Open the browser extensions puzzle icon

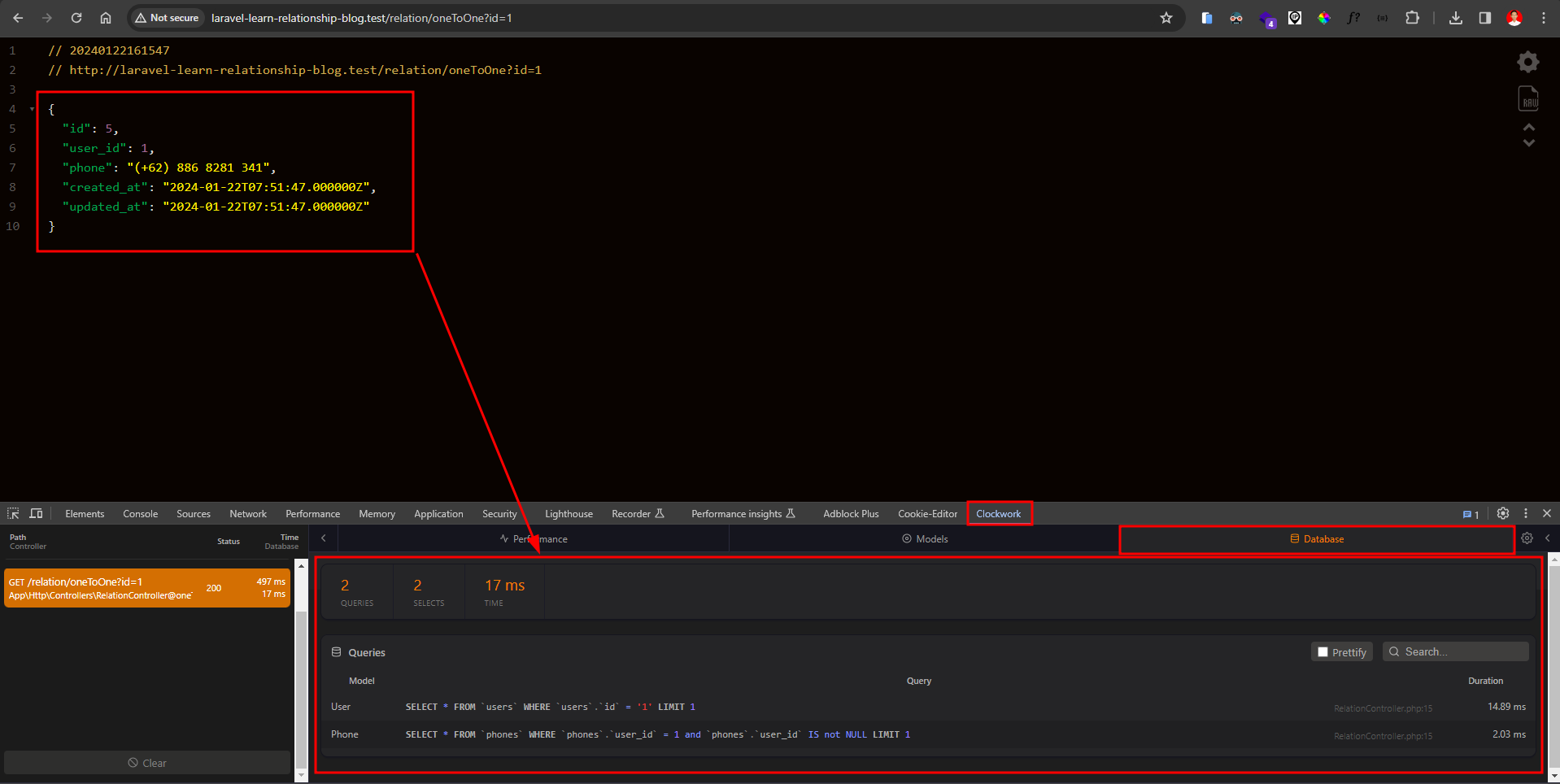1412,18
